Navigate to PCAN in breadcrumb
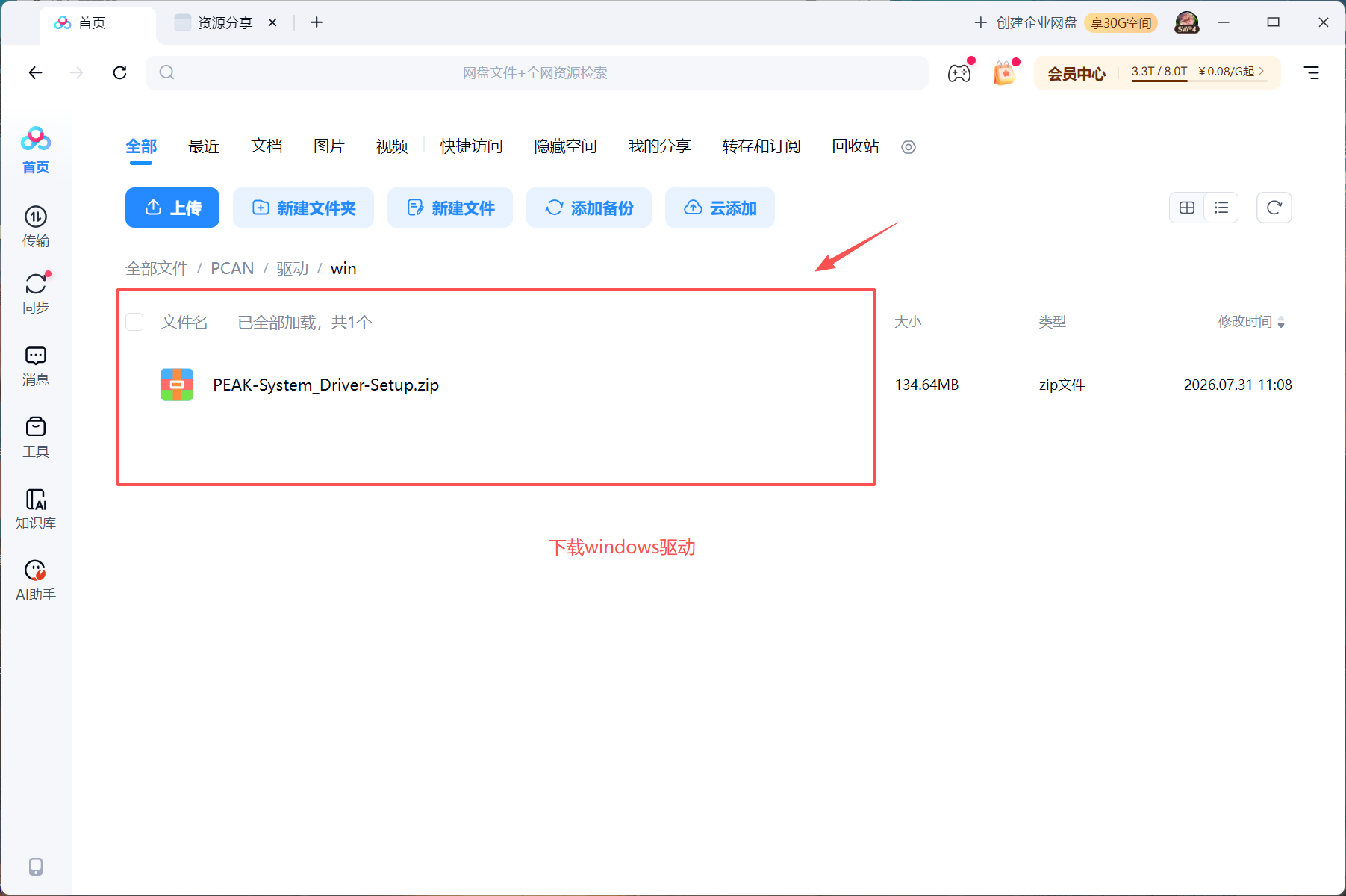This screenshot has height=896, width=1346. pos(232,268)
